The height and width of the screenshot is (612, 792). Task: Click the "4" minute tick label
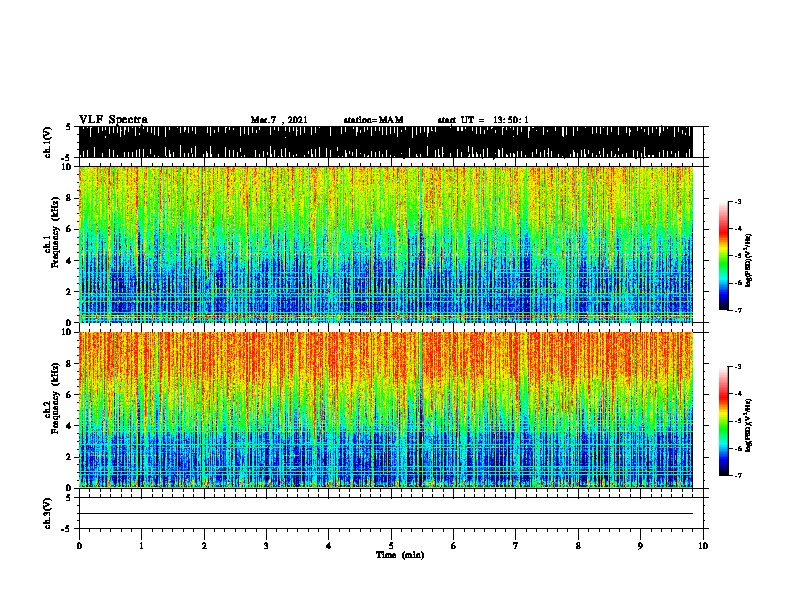click(329, 545)
